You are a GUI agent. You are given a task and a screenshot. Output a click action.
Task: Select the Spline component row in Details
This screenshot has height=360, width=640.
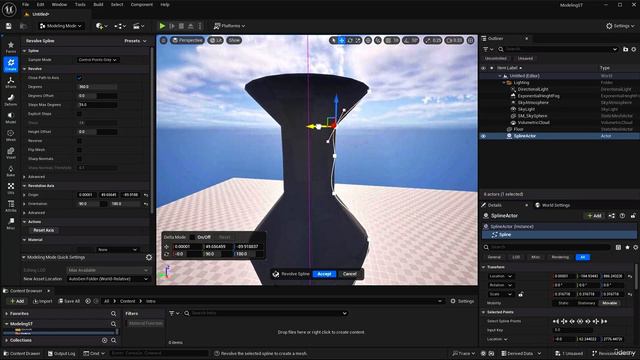point(559,235)
